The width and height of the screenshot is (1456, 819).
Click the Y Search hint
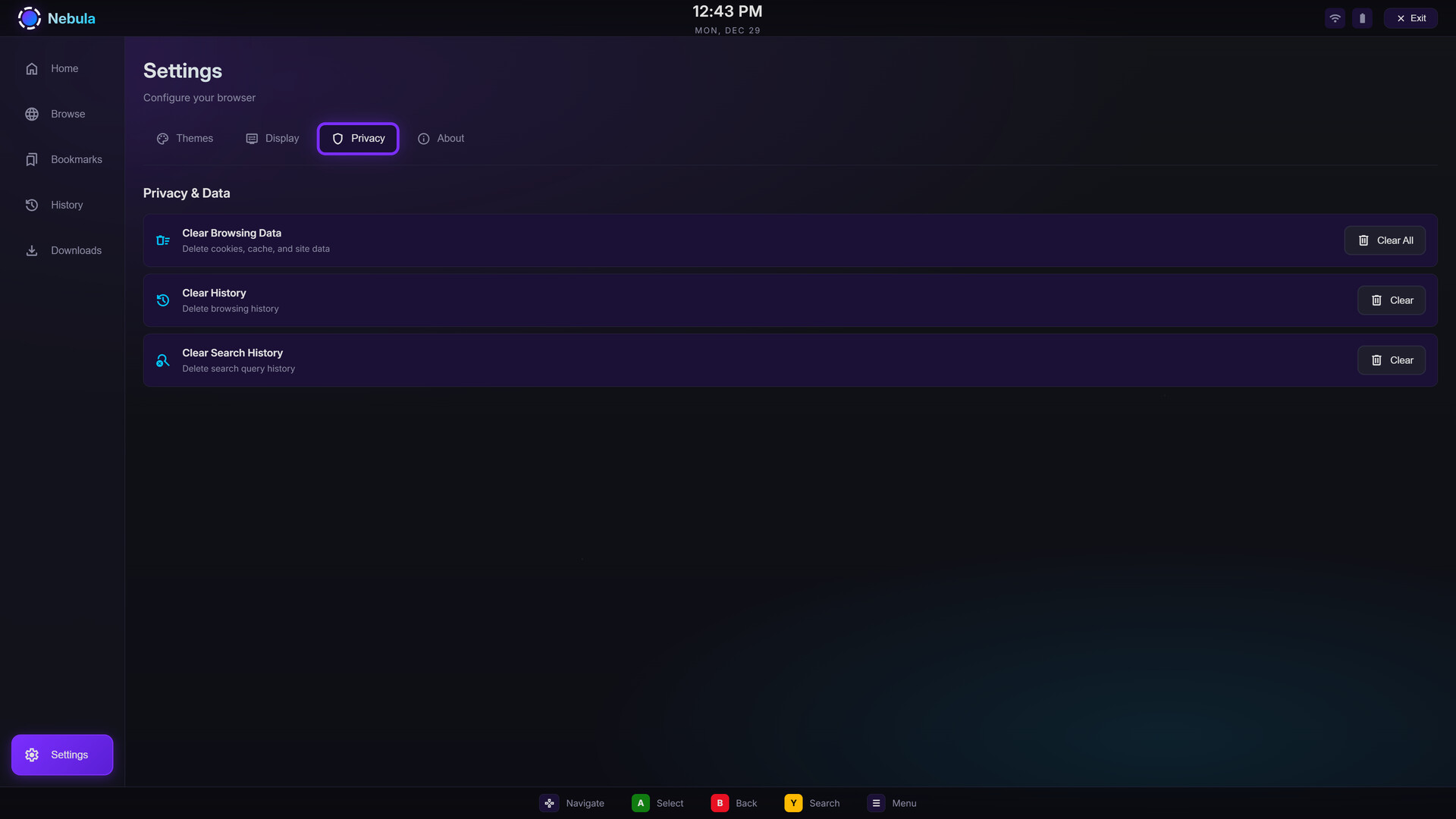tap(811, 803)
